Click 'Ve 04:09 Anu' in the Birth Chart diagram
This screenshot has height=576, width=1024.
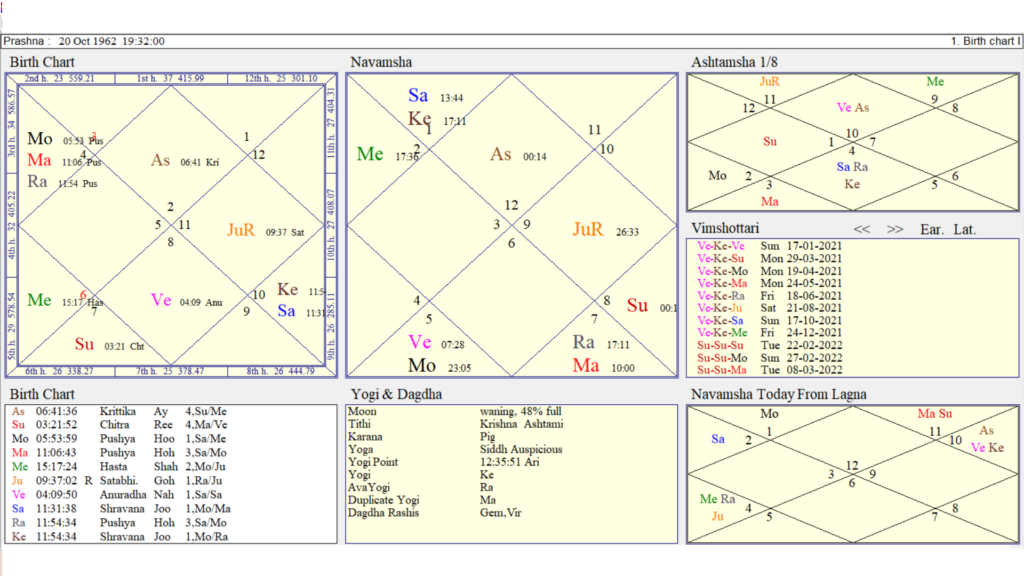[187, 300]
